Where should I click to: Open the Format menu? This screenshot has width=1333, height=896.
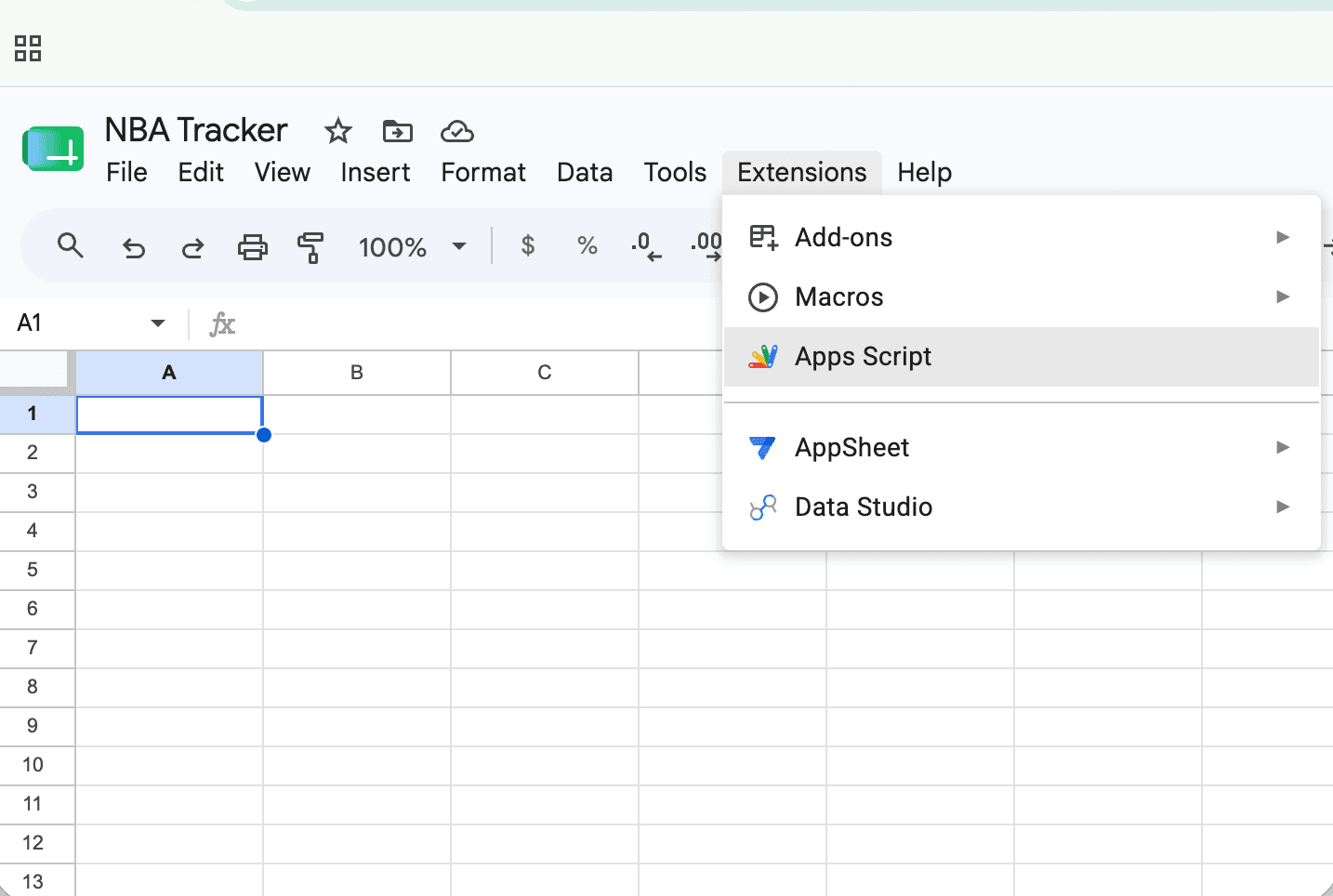coord(483,173)
